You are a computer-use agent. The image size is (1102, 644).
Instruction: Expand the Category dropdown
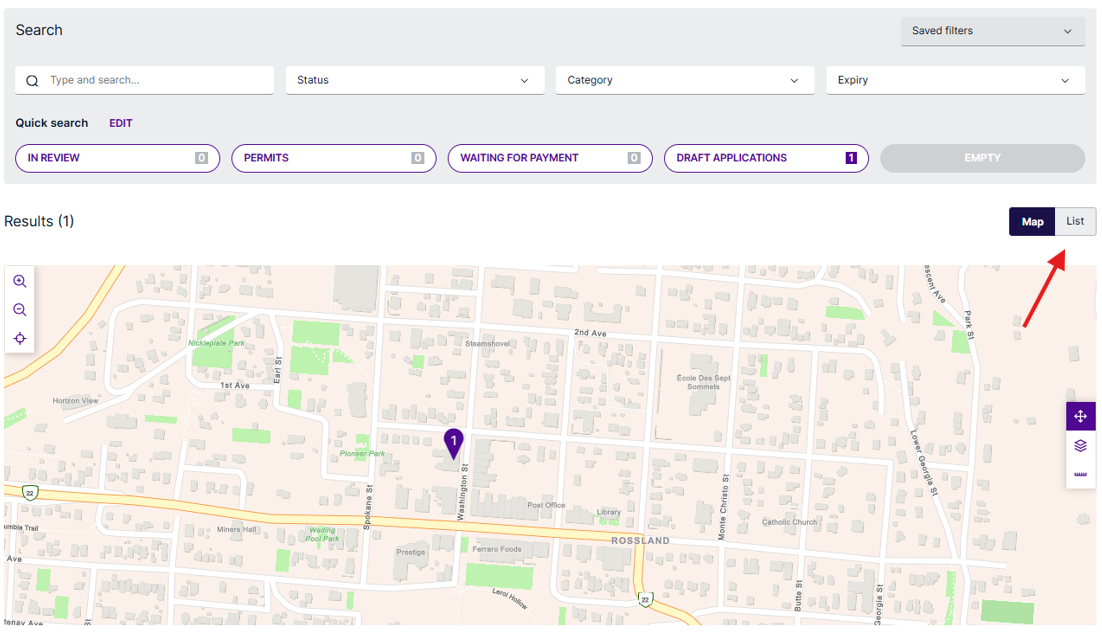coord(684,80)
